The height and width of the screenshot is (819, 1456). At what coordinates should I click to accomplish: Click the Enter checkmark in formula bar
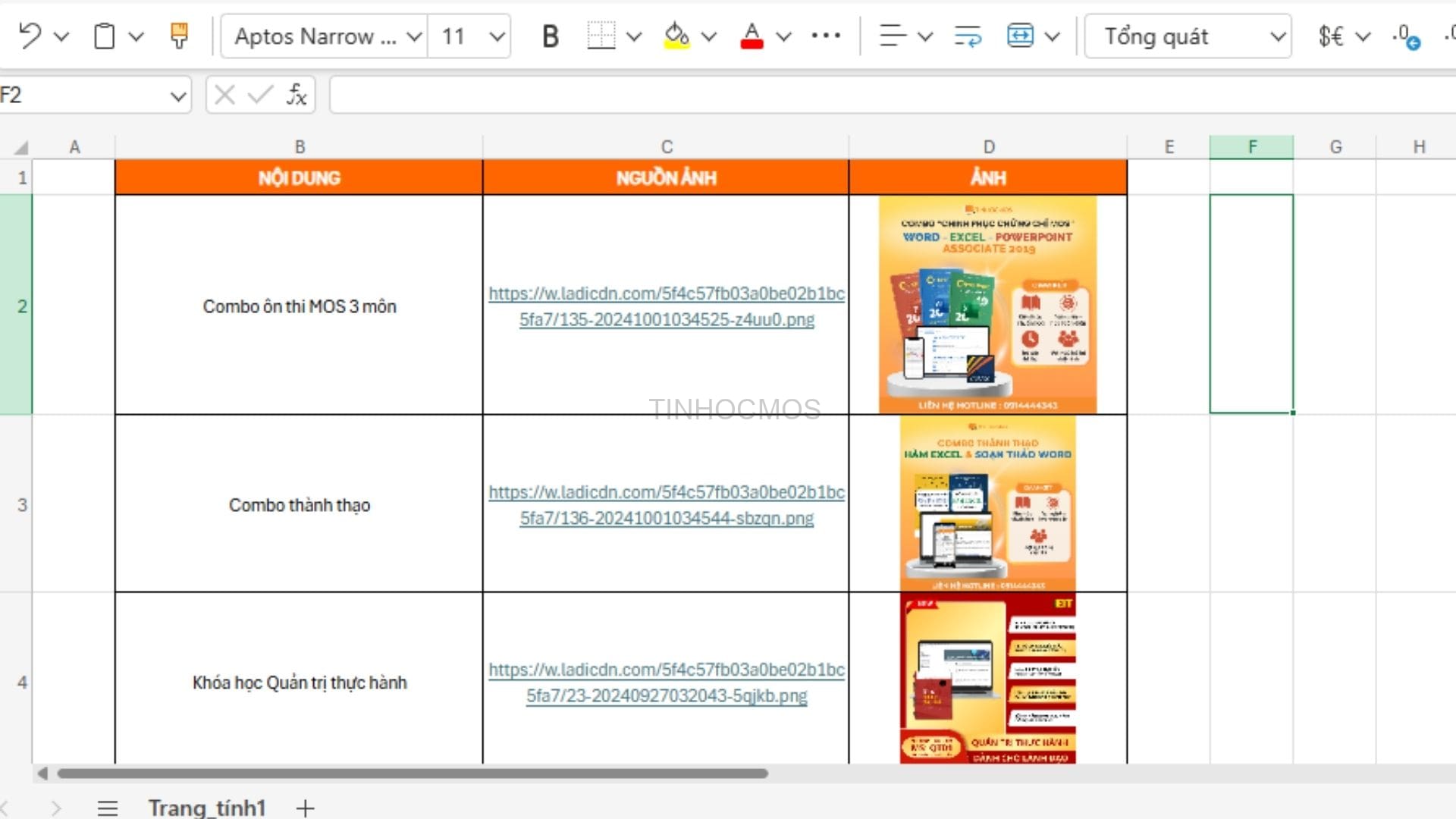click(x=260, y=95)
